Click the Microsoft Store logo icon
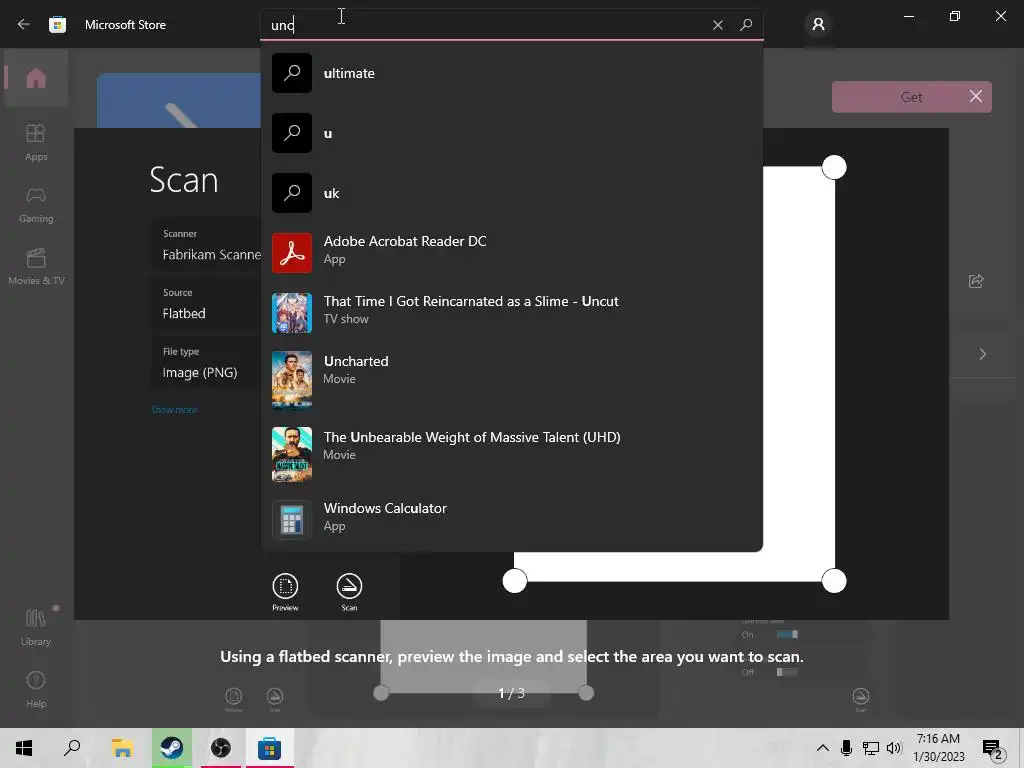This screenshot has width=1024, height=768. (57, 25)
